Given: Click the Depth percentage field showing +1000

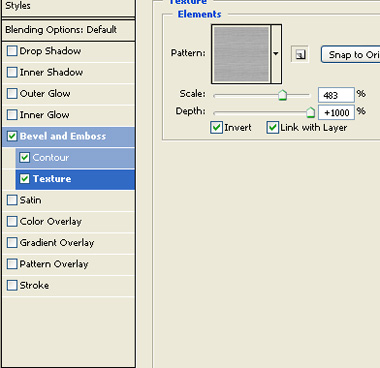Looking at the screenshot, I should tap(336, 113).
